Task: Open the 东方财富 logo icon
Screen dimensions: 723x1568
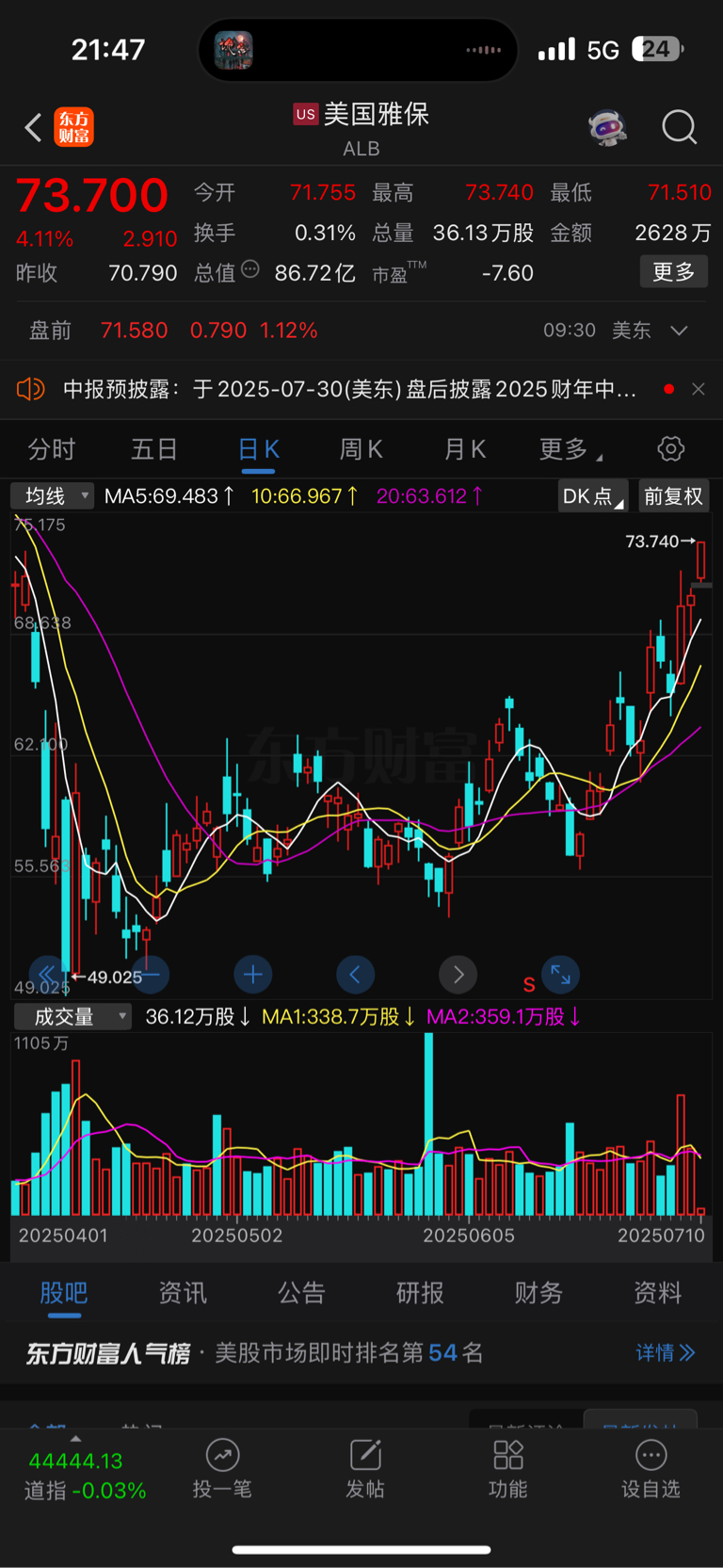Action: [73, 127]
